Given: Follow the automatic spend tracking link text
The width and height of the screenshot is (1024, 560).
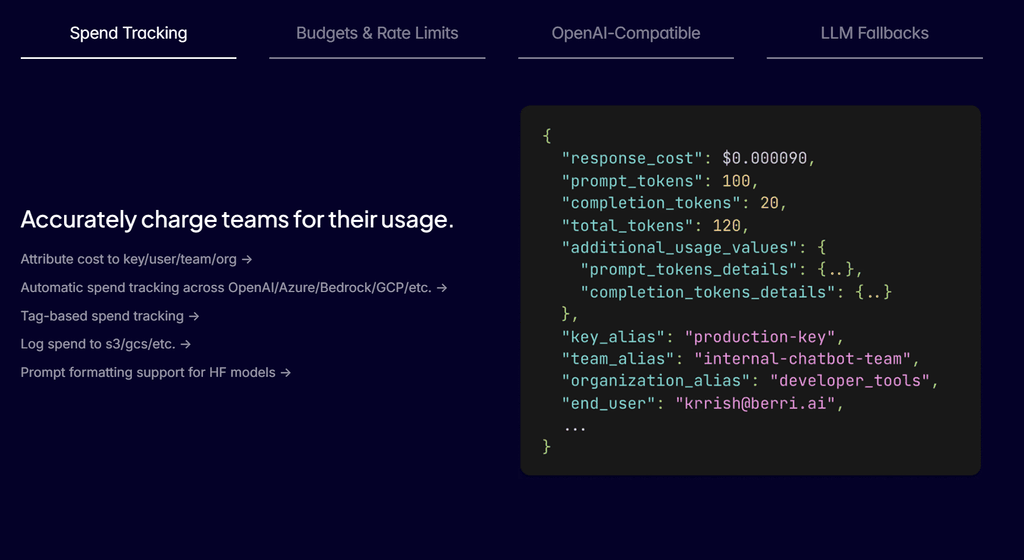Looking at the screenshot, I should [x=226, y=288].
